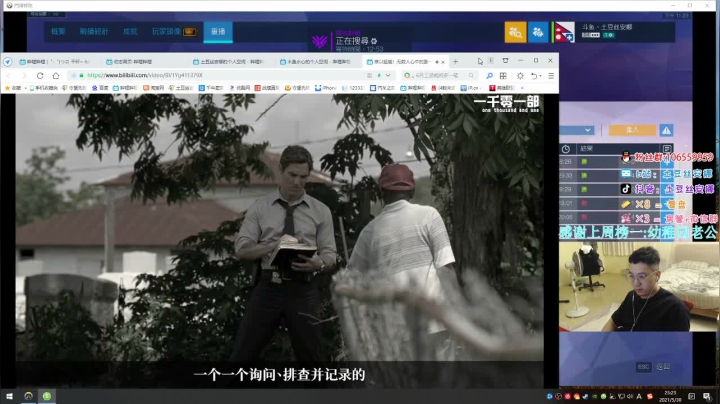This screenshot has height=404, width=720.
Task: Click the notes icon column header
Action: tap(667, 149)
